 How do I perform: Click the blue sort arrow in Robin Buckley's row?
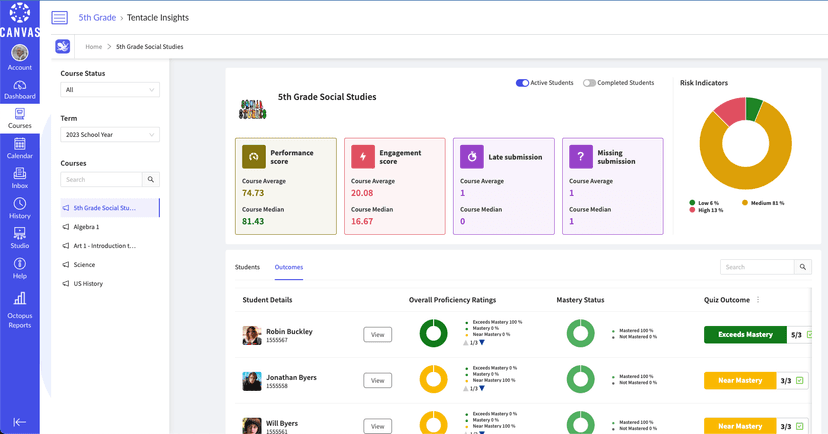click(x=482, y=343)
